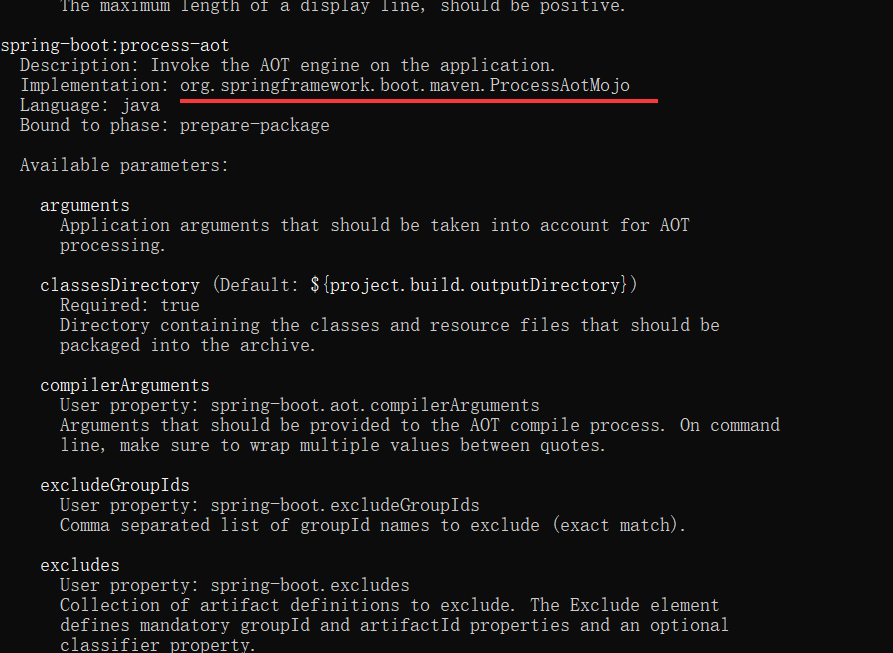Click the 'Bound to phase: prepare-package' line
The height and width of the screenshot is (653, 893).
click(x=175, y=125)
